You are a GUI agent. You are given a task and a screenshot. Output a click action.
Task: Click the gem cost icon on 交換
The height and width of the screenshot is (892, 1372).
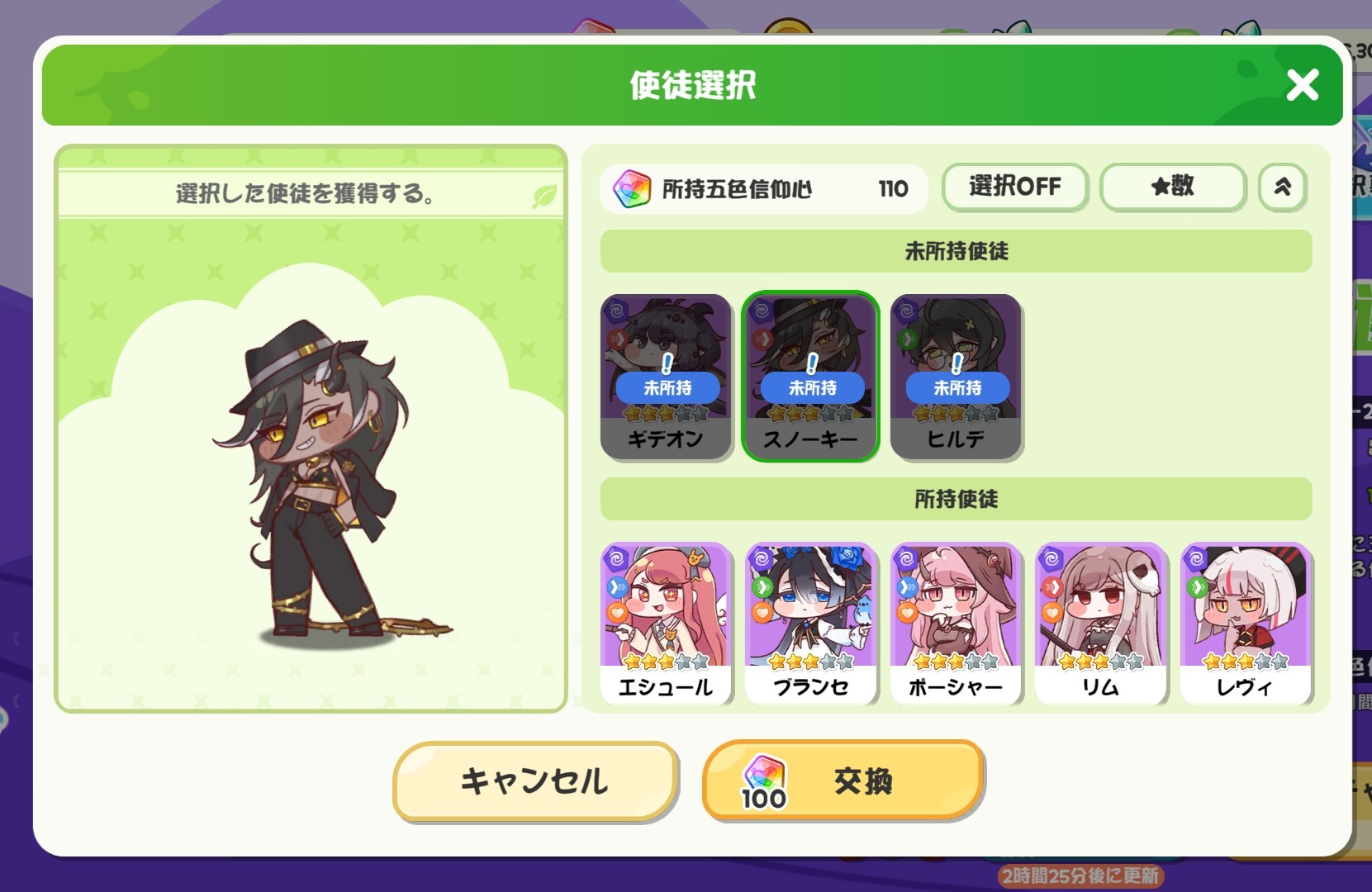coord(764,782)
